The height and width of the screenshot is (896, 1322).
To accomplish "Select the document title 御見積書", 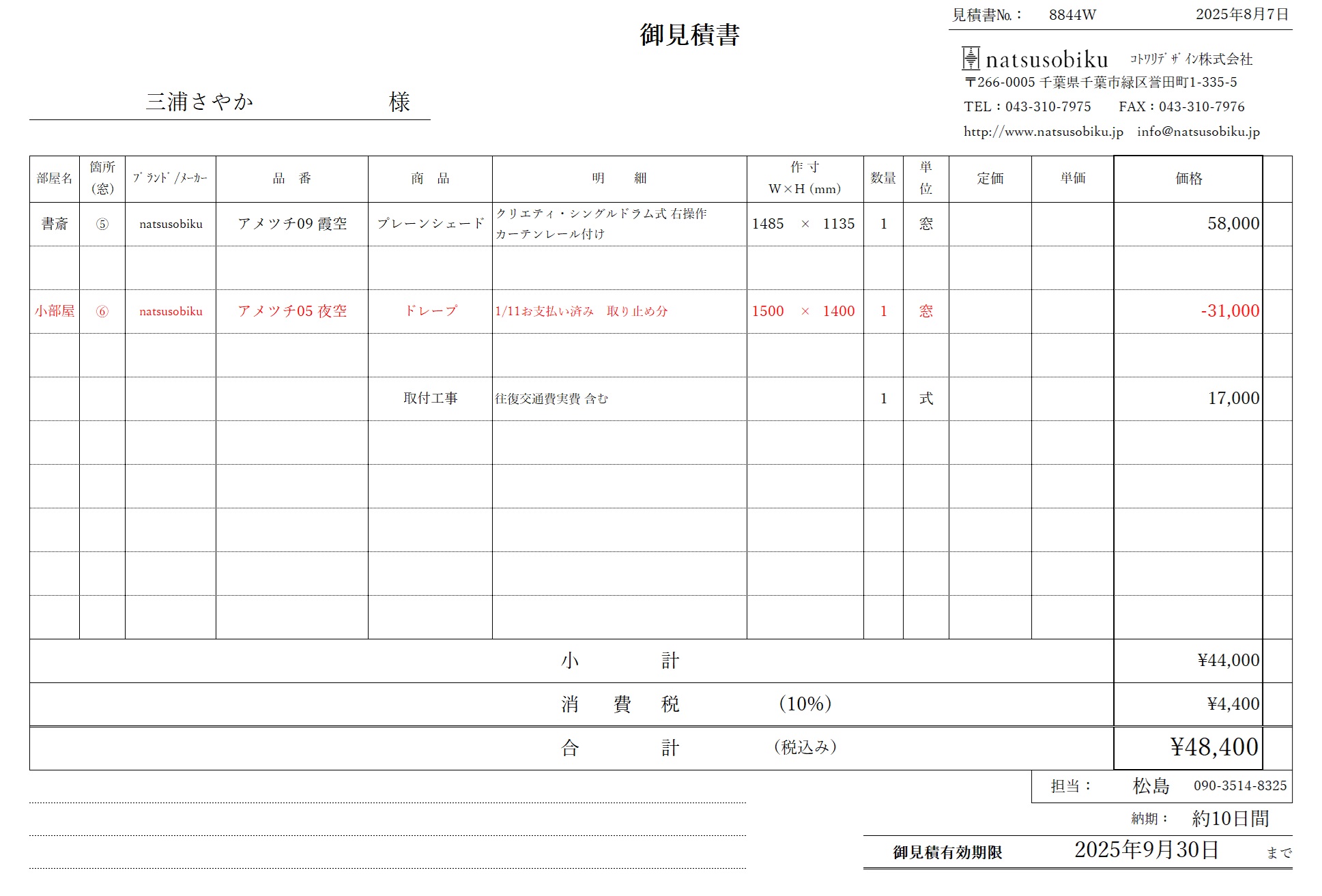I will point(689,35).
